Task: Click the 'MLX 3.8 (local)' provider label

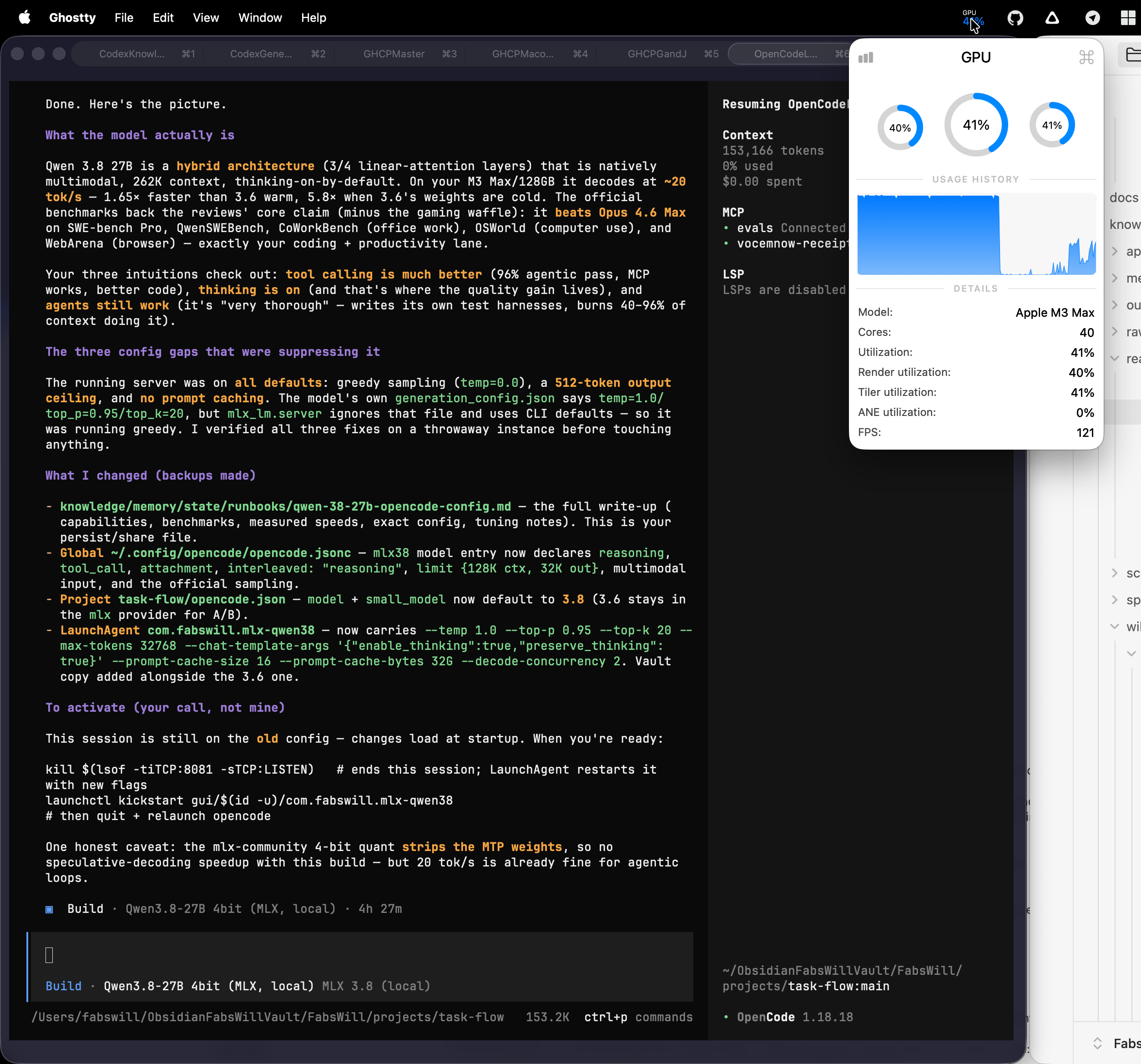Action: pyautogui.click(x=376, y=986)
